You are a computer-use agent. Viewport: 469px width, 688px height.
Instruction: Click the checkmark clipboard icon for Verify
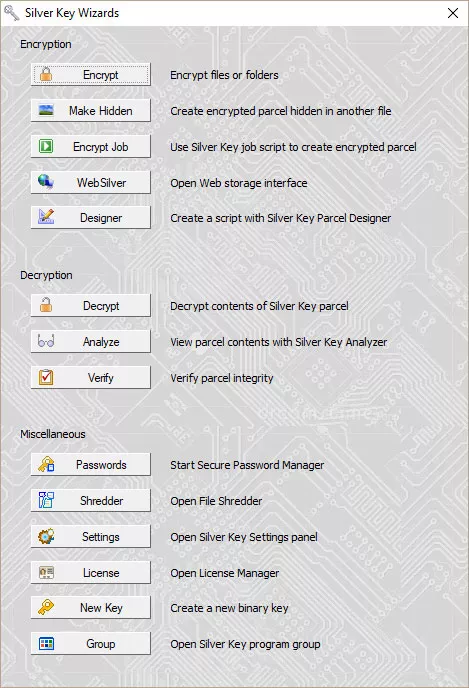[46, 377]
